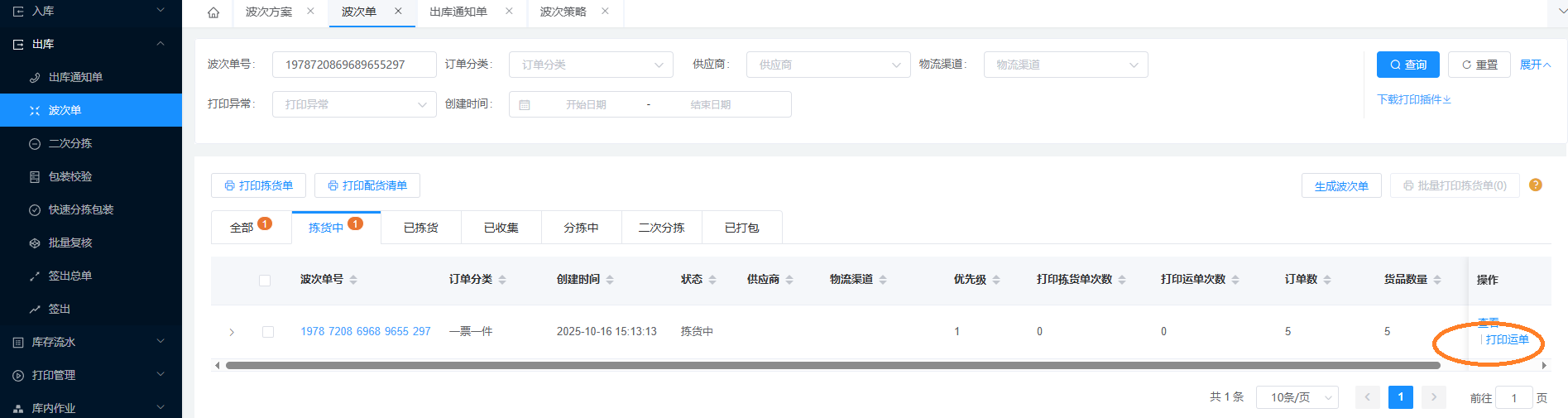Click the 打印运单 link in row

pyautogui.click(x=1507, y=339)
